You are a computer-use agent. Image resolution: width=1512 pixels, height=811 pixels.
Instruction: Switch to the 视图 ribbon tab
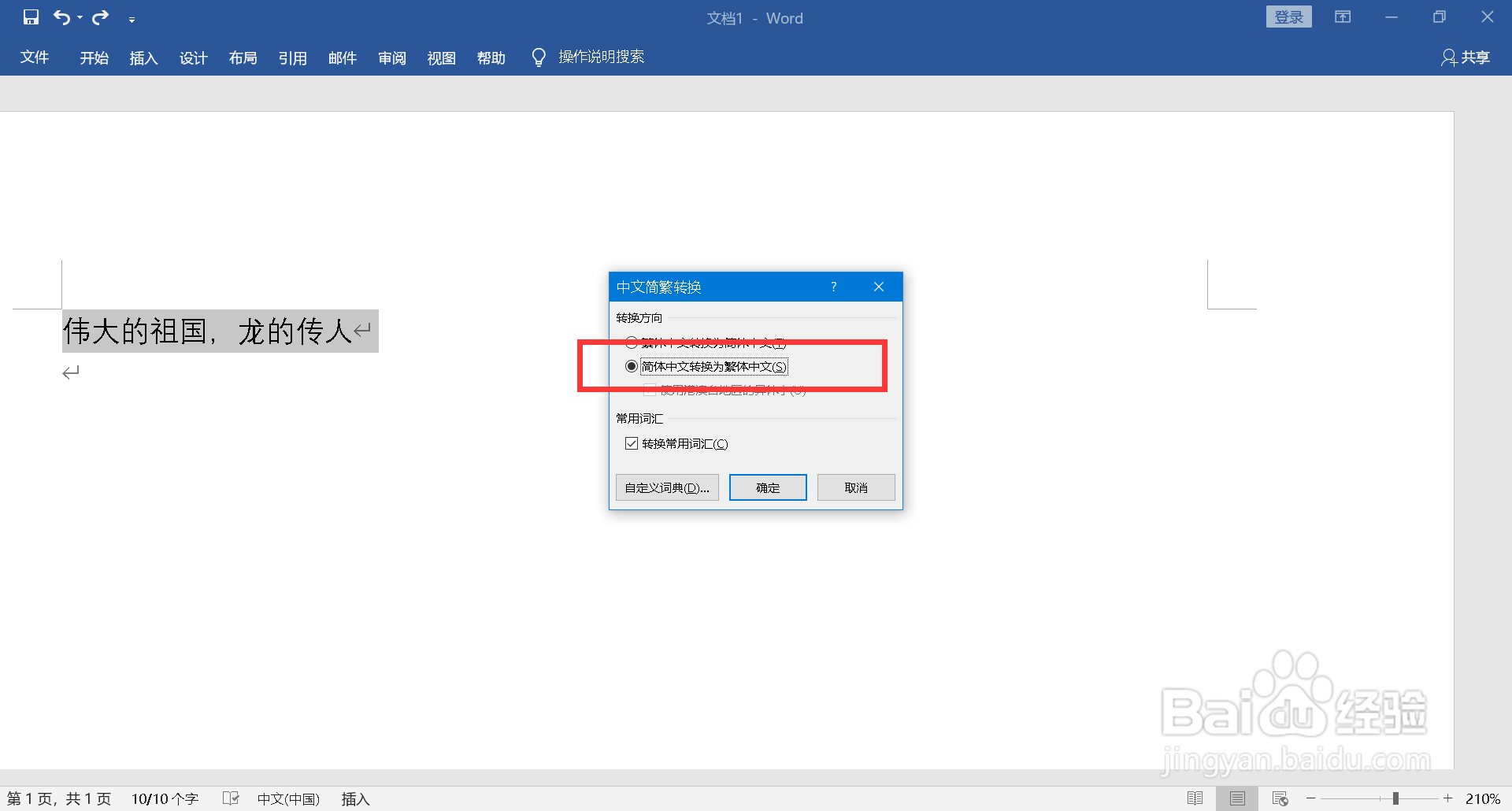point(441,57)
